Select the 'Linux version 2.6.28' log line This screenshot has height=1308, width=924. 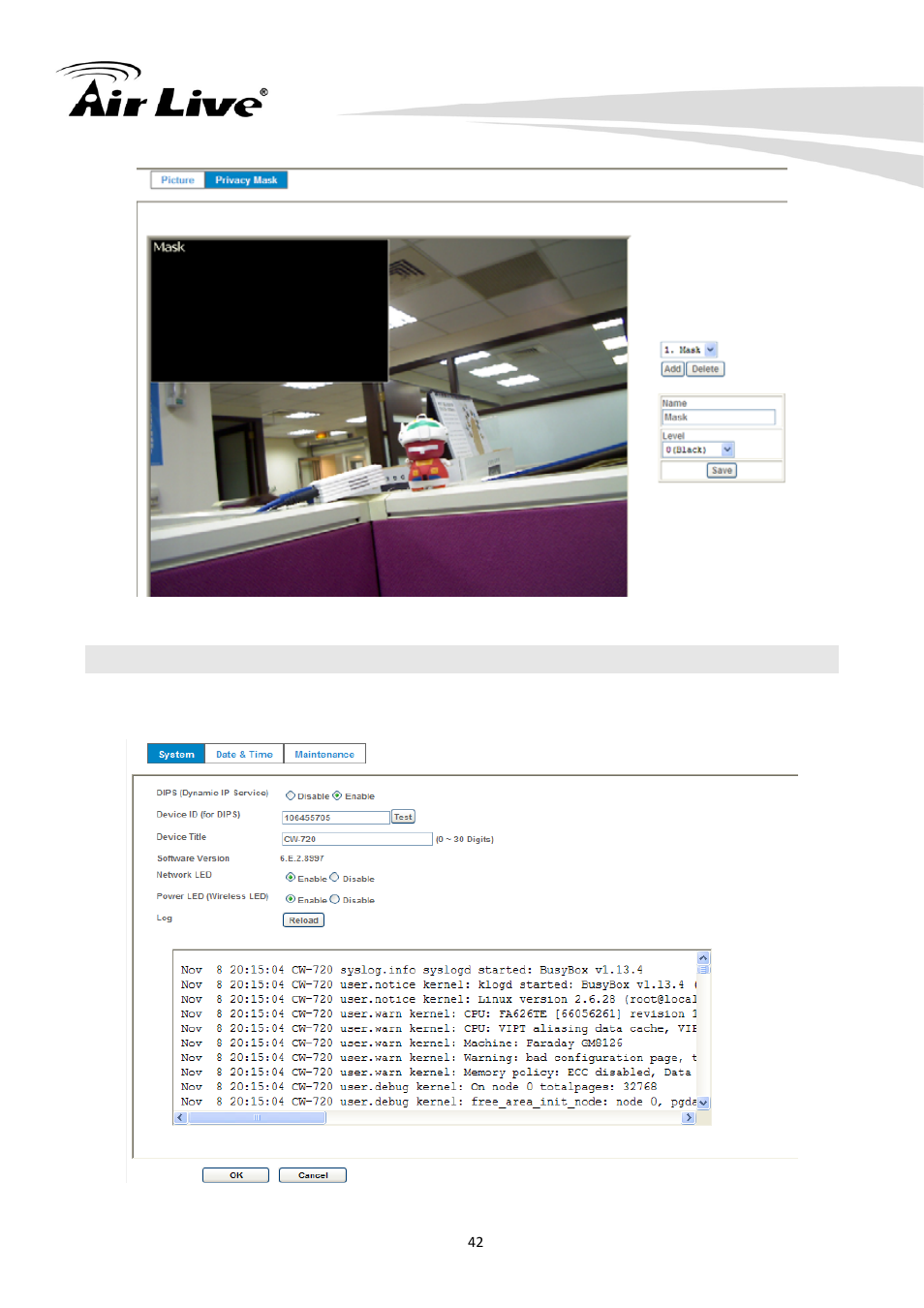(x=438, y=999)
